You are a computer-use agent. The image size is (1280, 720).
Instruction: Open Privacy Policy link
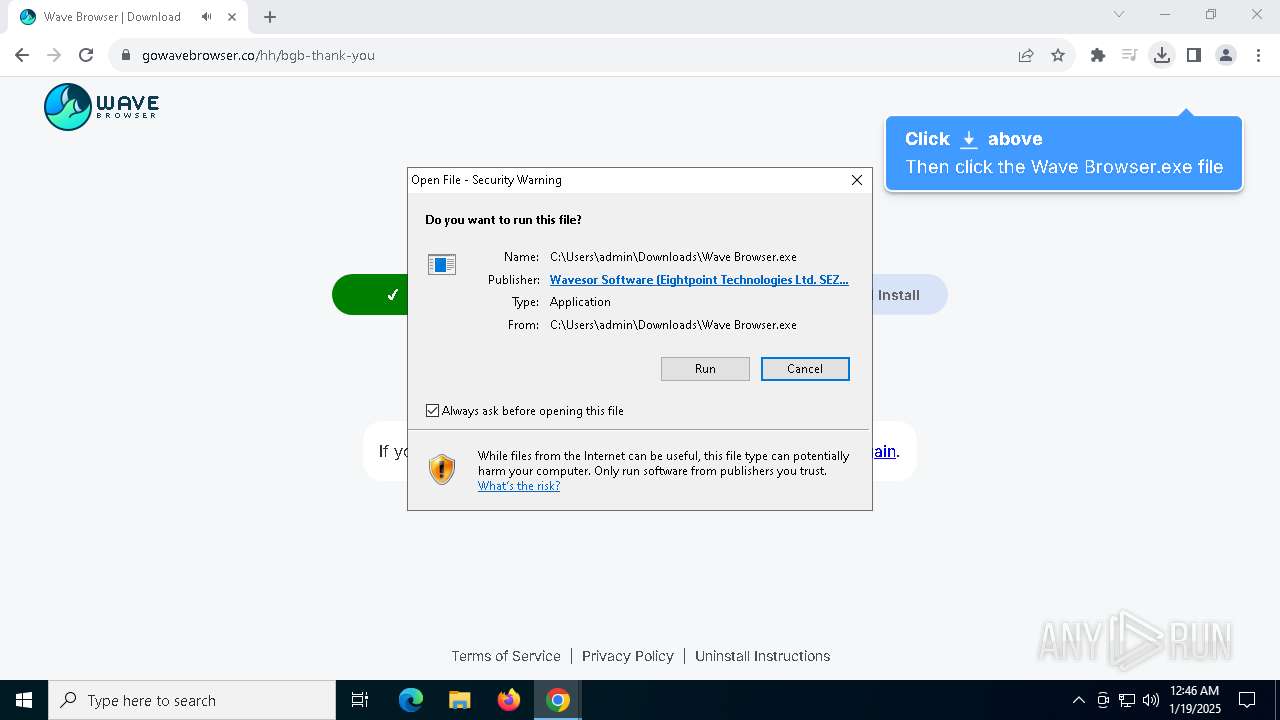[x=628, y=656]
